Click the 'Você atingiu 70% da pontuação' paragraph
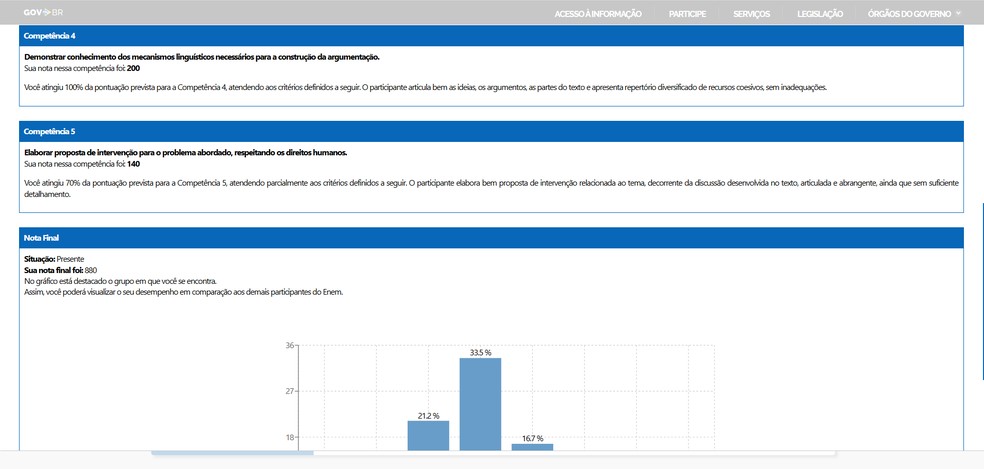 491,188
